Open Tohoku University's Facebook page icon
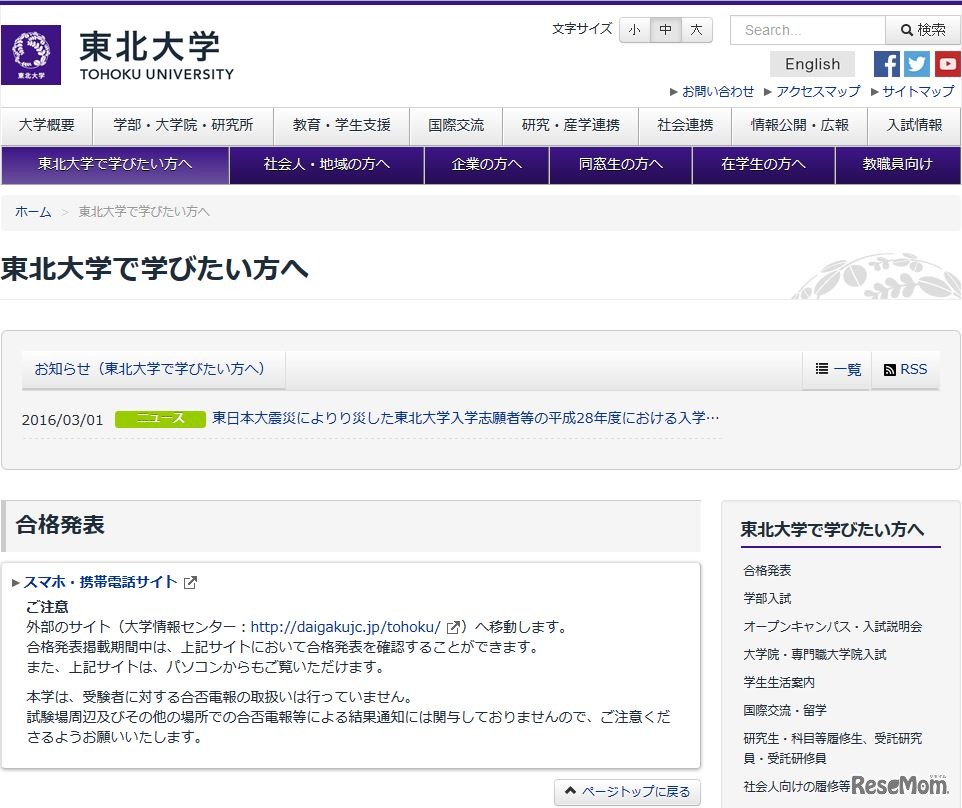962x808 pixels. point(886,64)
